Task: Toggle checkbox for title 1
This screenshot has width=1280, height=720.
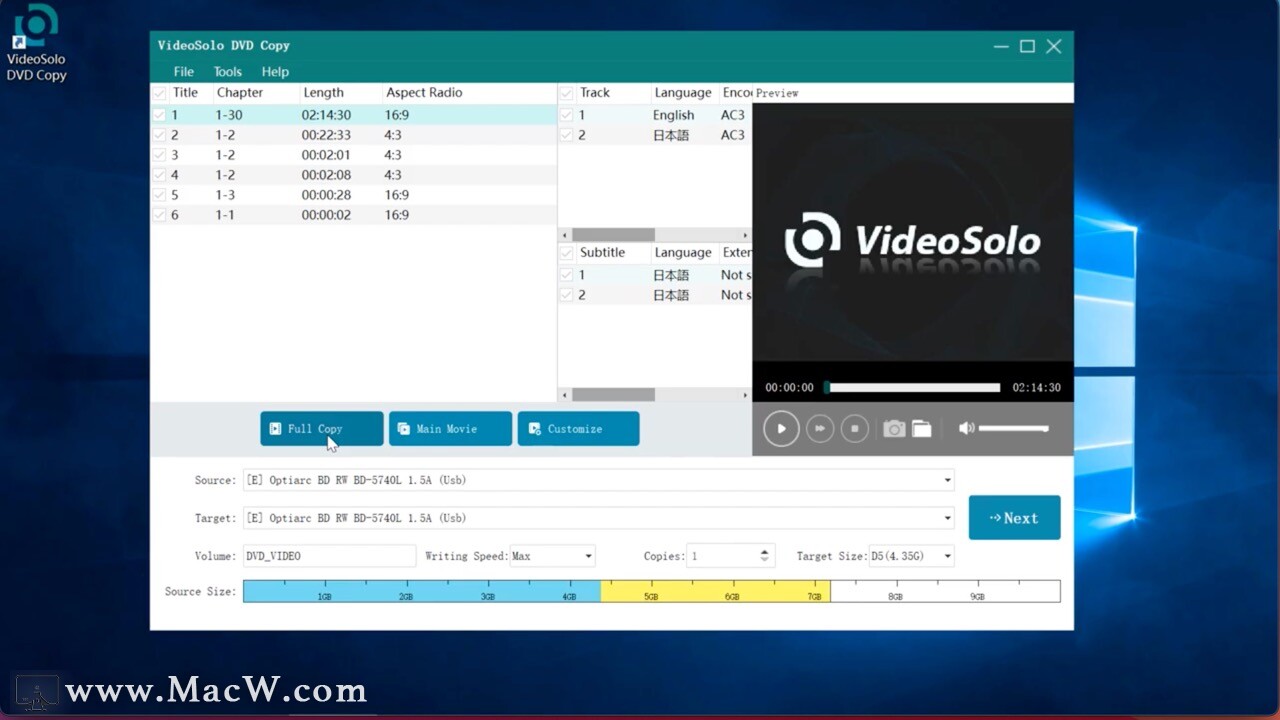Action: [x=159, y=115]
